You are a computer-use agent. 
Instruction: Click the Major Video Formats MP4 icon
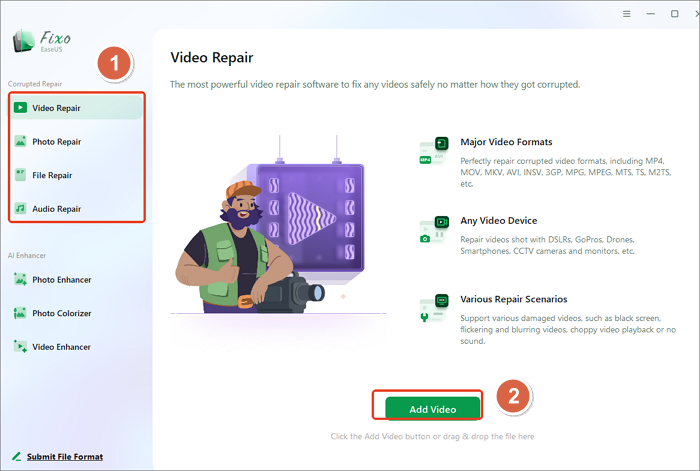(x=434, y=150)
